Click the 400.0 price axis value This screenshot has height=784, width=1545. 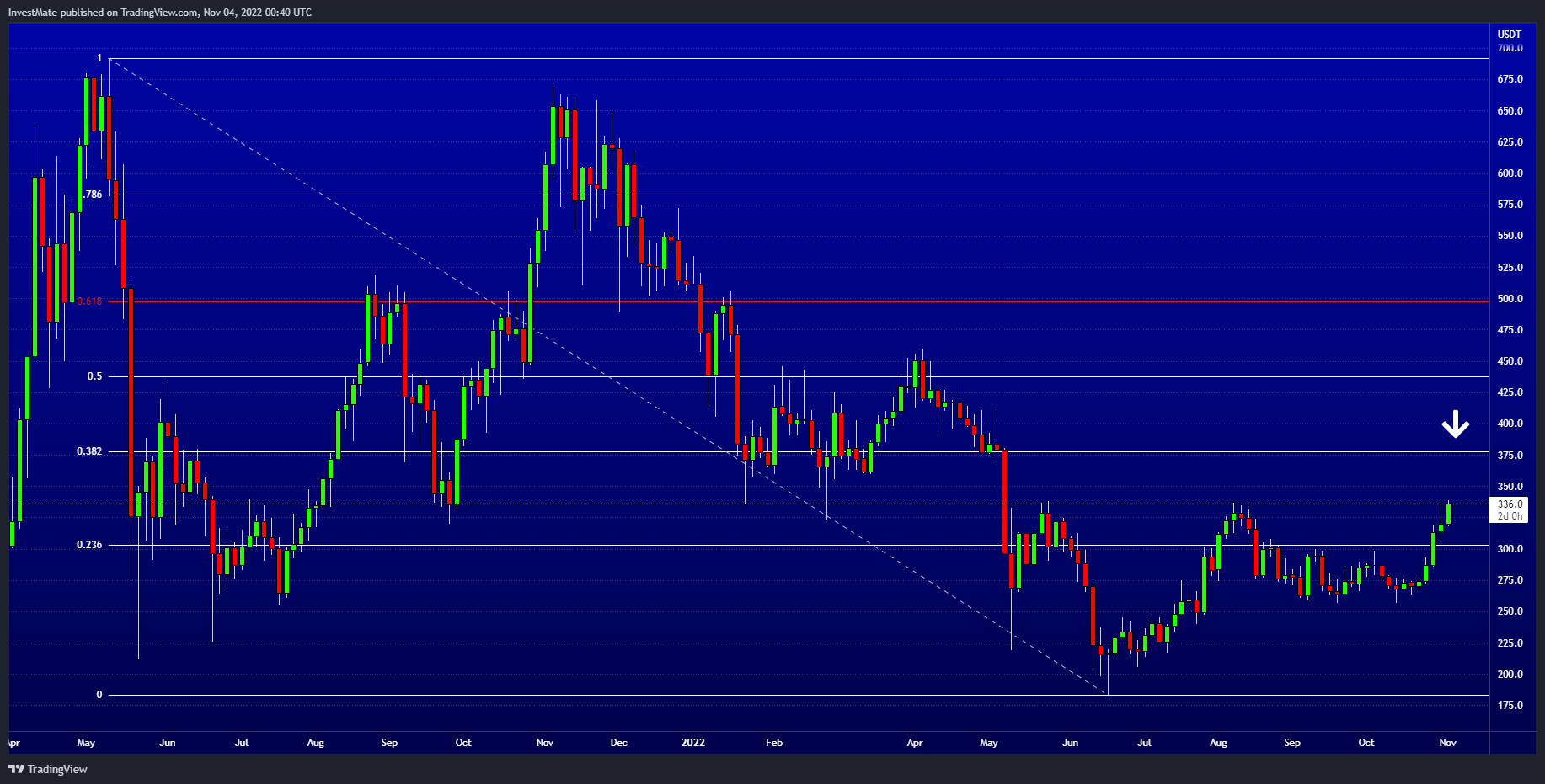pyautogui.click(x=1510, y=424)
